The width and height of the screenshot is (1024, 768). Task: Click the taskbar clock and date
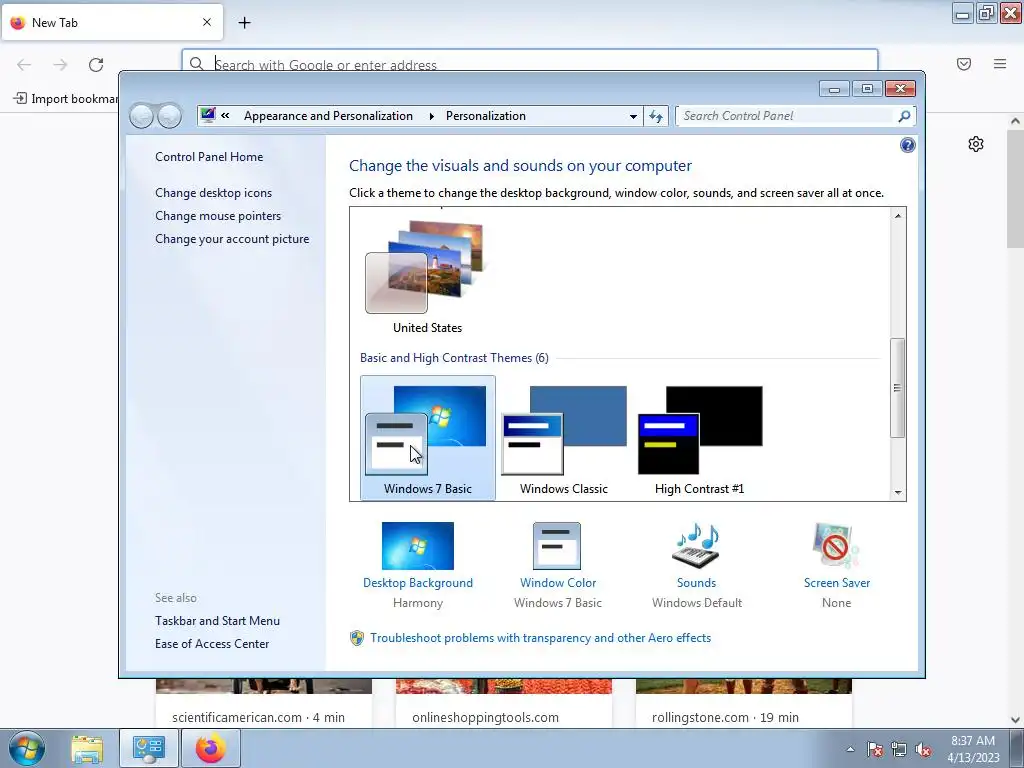pos(973,749)
